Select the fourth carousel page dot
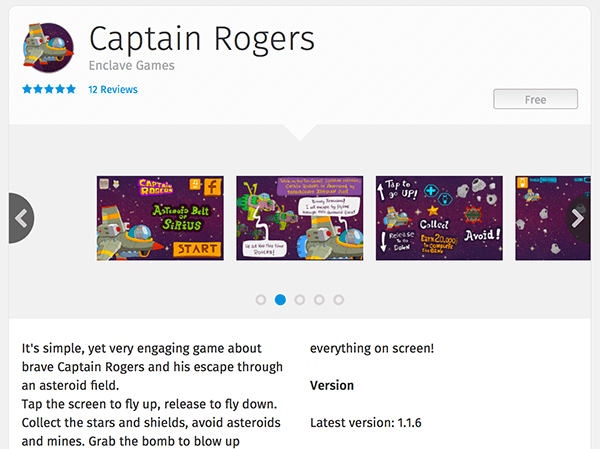The height and width of the screenshot is (449, 600). (319, 300)
